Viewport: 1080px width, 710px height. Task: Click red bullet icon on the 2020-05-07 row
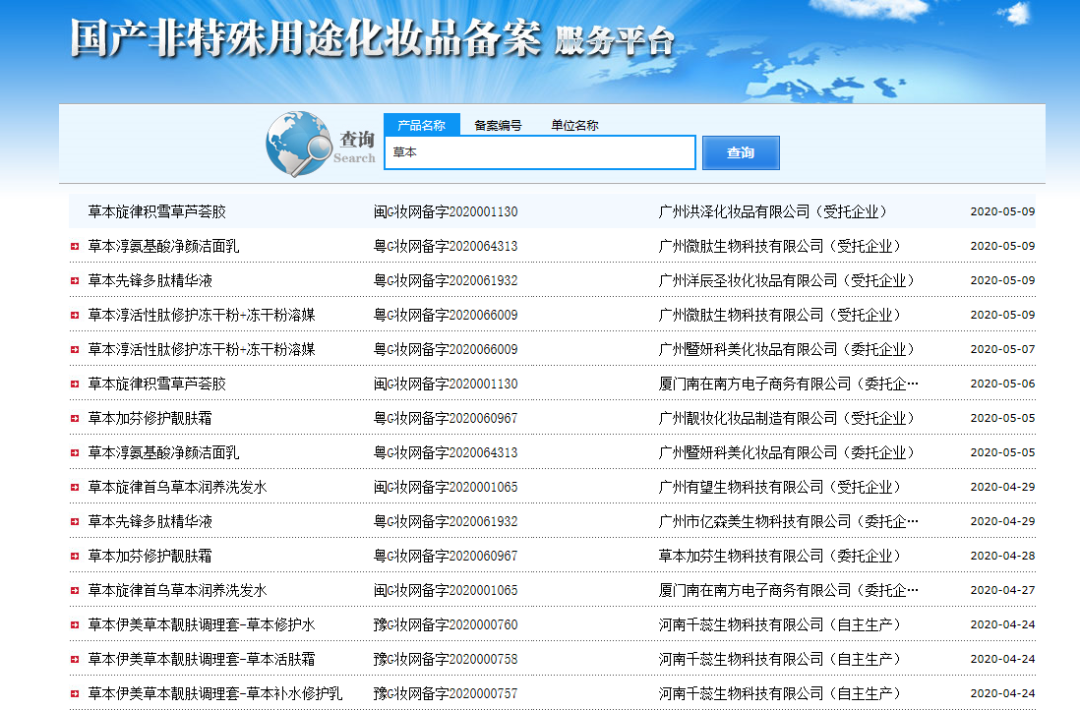click(x=75, y=349)
